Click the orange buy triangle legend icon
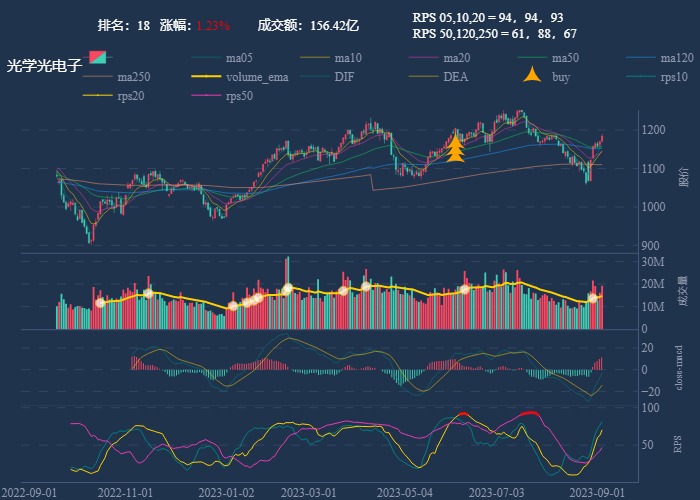 [x=532, y=76]
